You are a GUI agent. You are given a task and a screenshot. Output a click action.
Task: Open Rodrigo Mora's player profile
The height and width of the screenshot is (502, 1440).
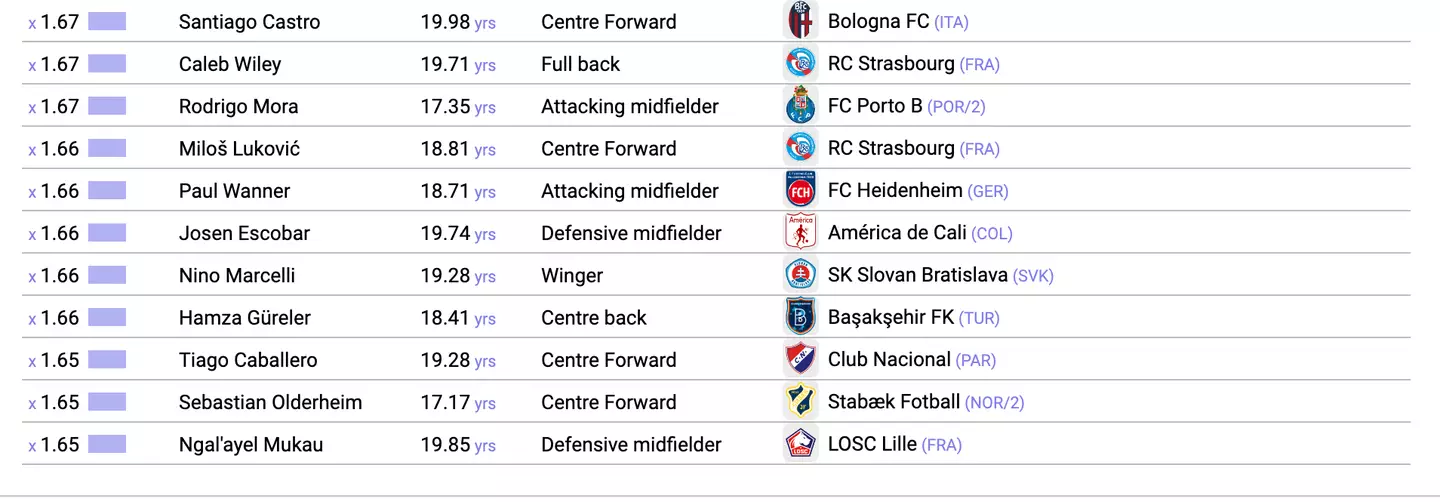[x=238, y=107]
